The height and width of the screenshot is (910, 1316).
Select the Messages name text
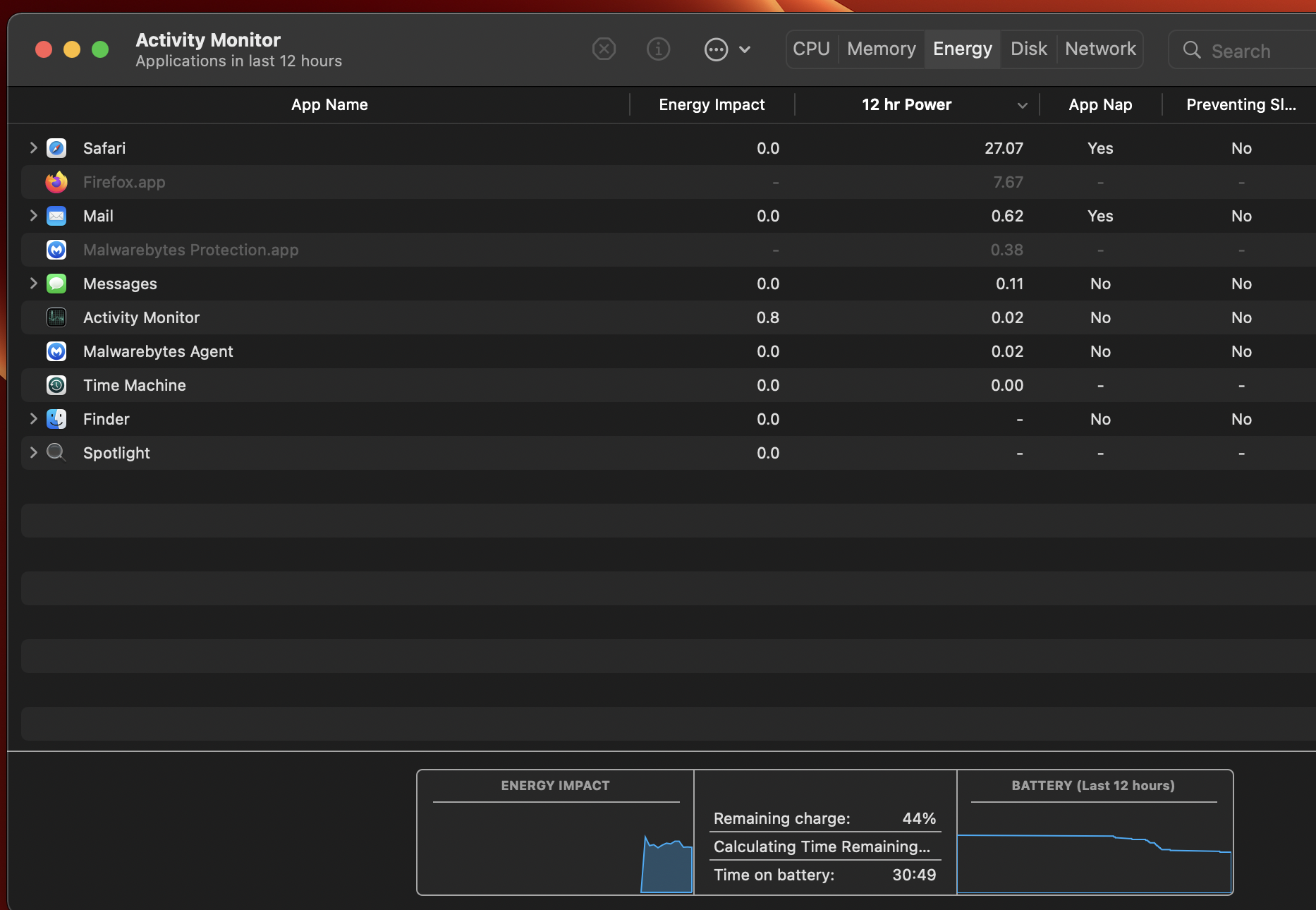[120, 284]
